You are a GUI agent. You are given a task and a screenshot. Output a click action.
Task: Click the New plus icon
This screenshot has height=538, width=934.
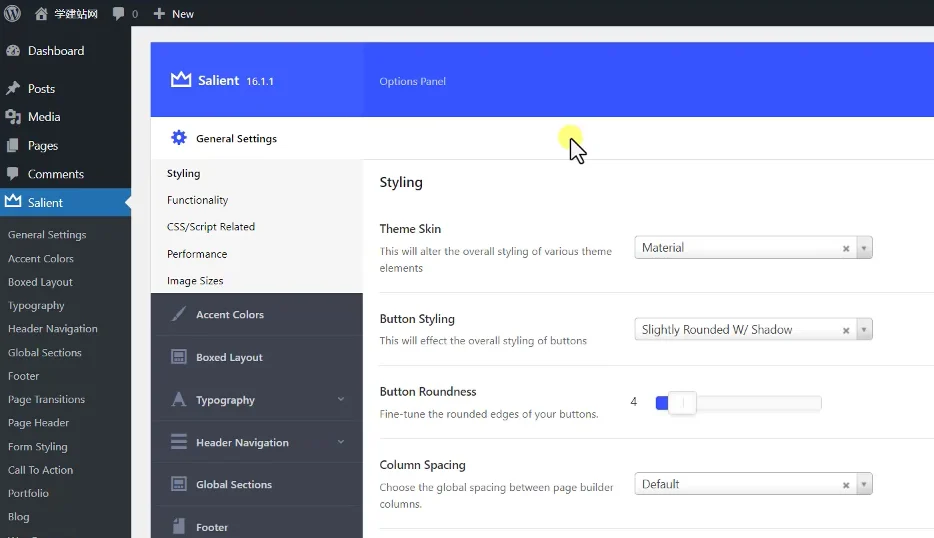pos(159,13)
